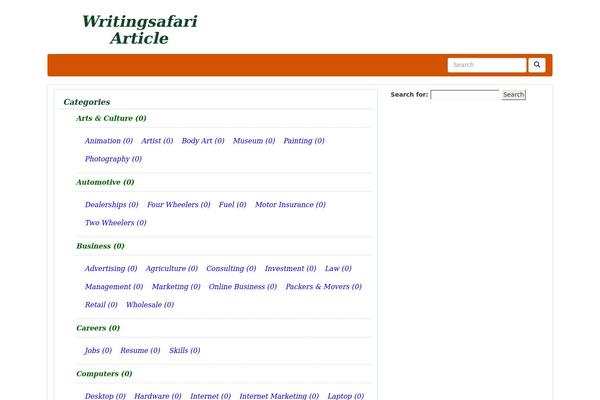The image size is (600, 400).
Task: Open the Internet (0) link
Action: tap(210, 396)
